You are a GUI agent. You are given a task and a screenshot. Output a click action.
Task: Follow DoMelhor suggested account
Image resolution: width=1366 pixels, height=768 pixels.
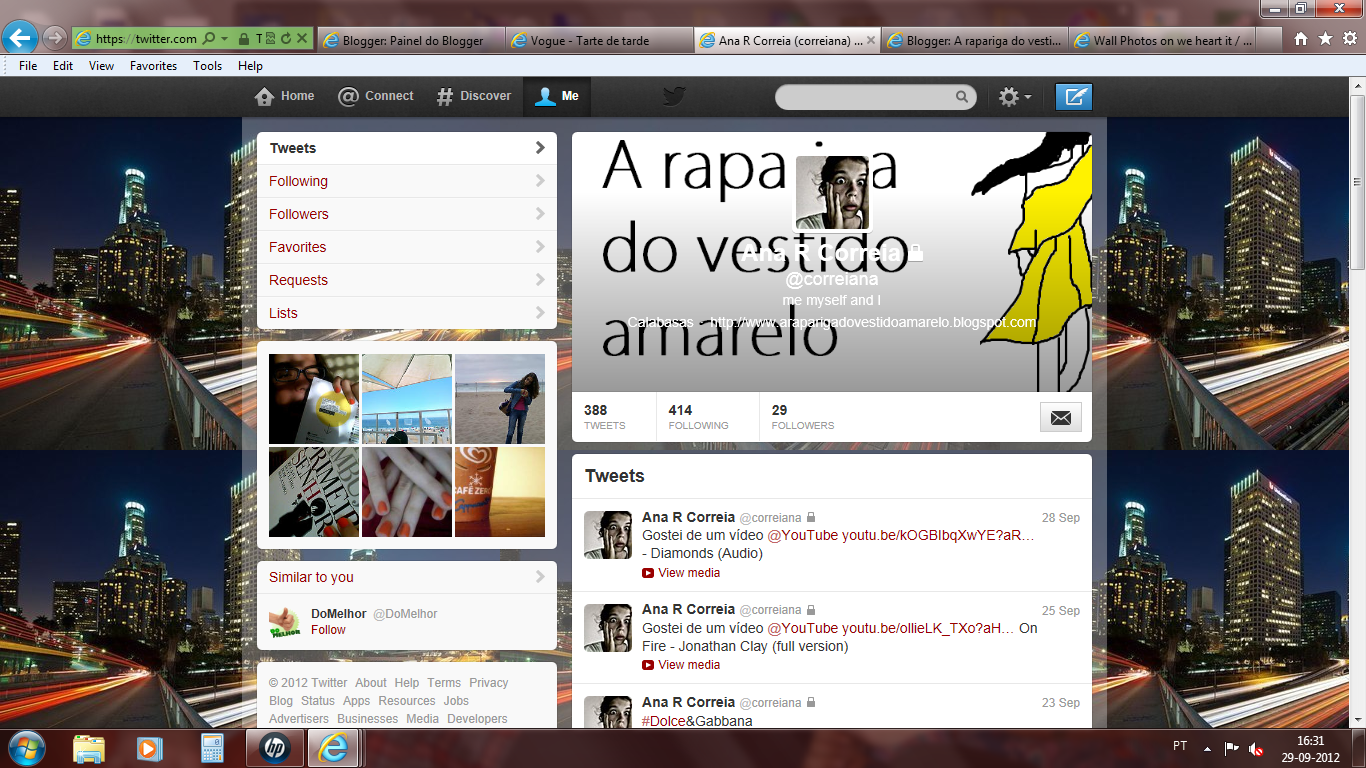click(x=328, y=630)
